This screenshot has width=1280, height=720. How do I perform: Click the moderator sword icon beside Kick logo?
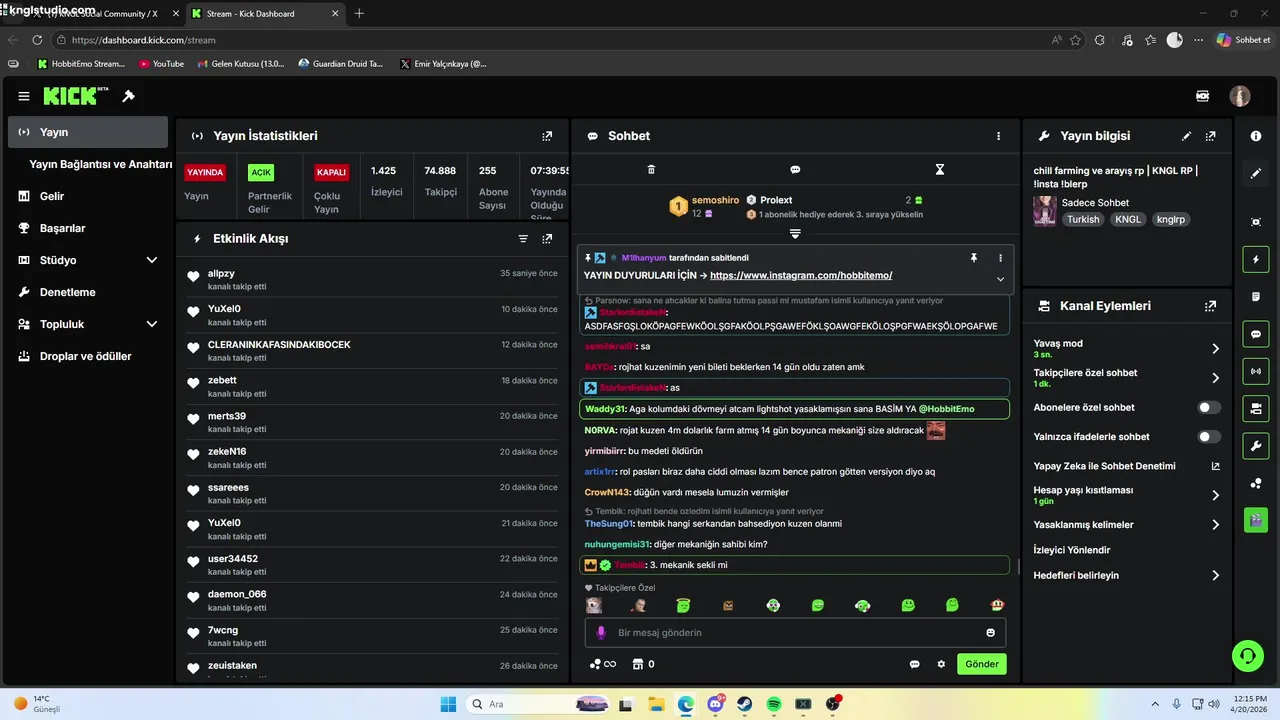pyautogui.click(x=128, y=96)
